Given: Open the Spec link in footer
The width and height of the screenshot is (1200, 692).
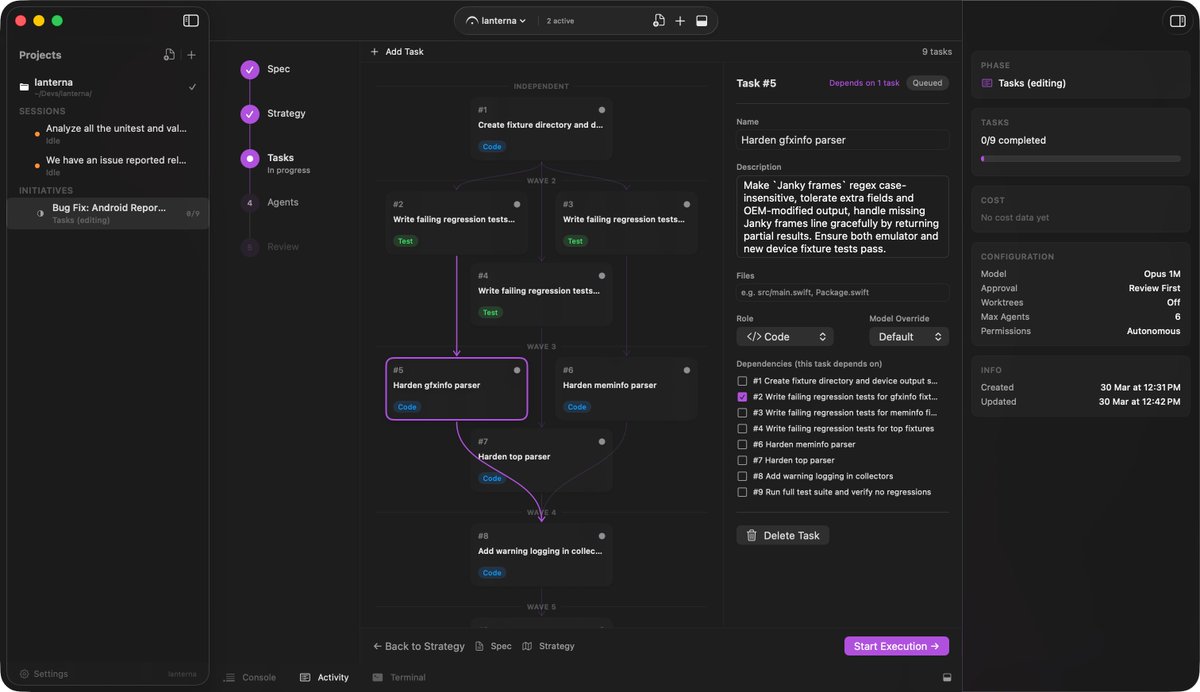Looking at the screenshot, I should (494, 646).
